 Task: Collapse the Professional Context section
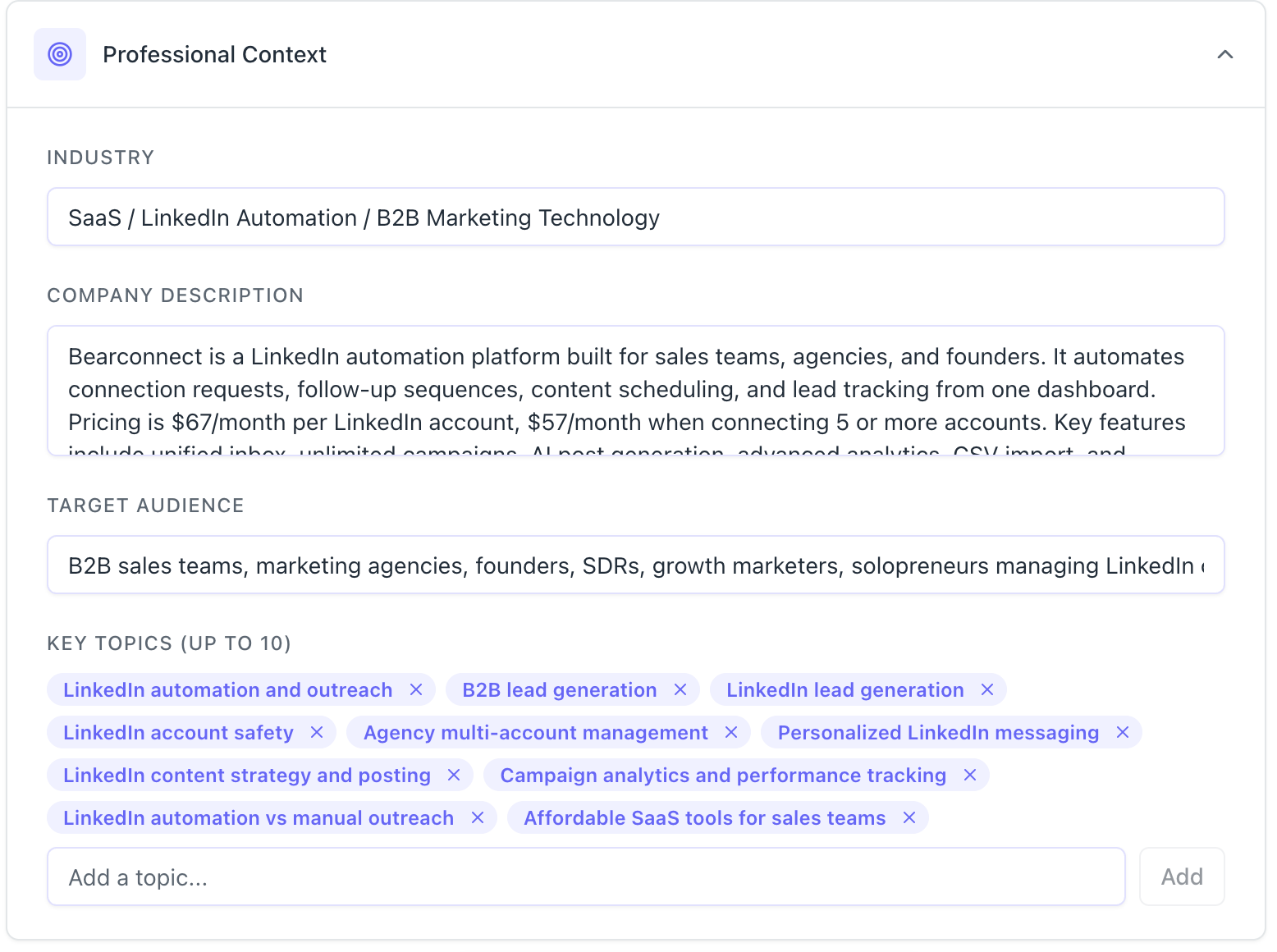tap(1224, 54)
